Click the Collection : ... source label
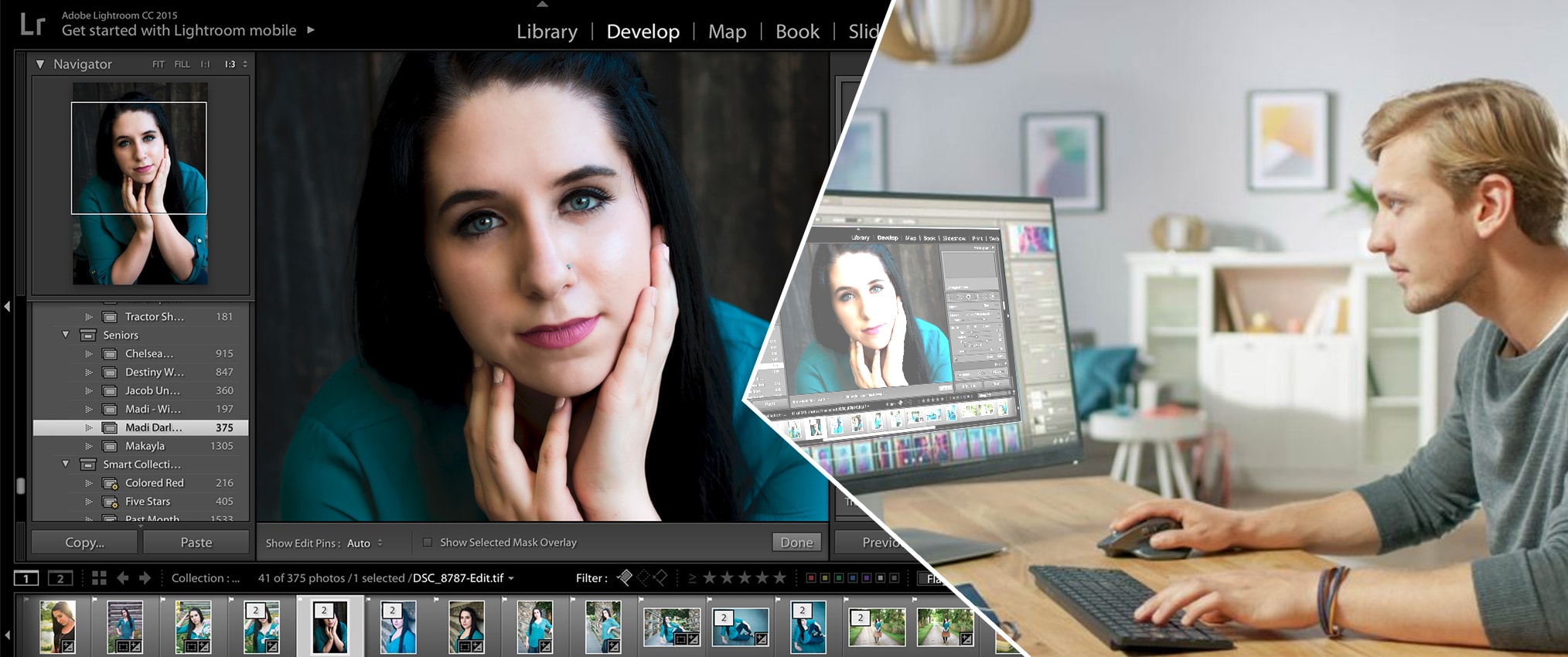 click(x=206, y=578)
